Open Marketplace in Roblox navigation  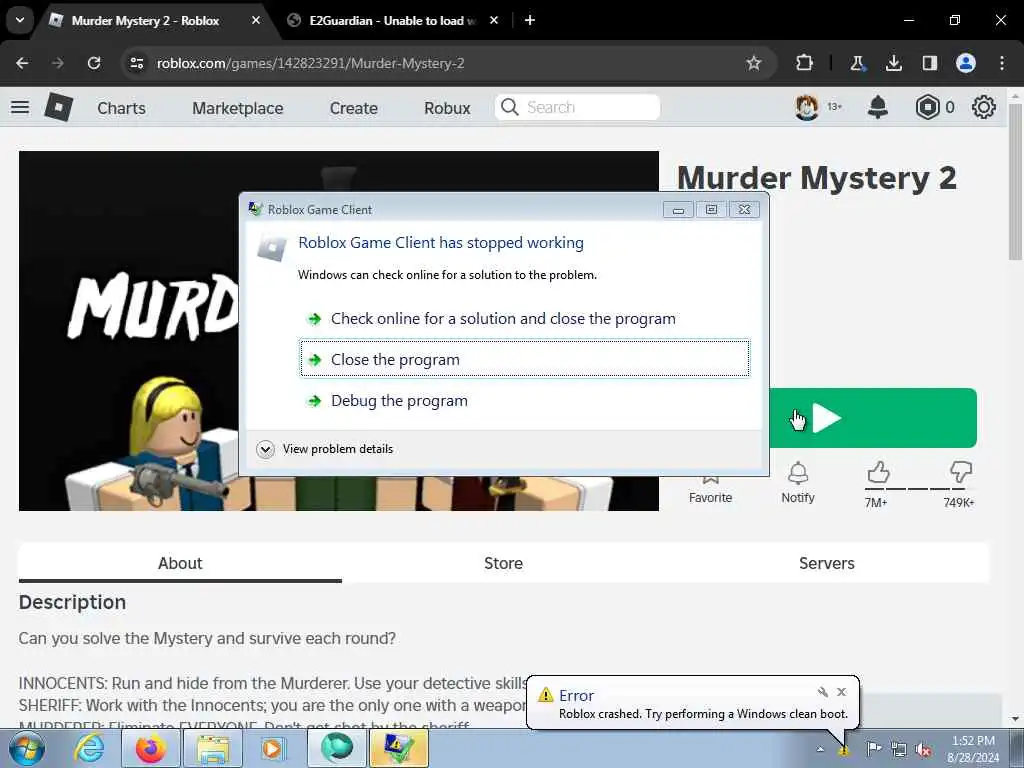point(238,108)
